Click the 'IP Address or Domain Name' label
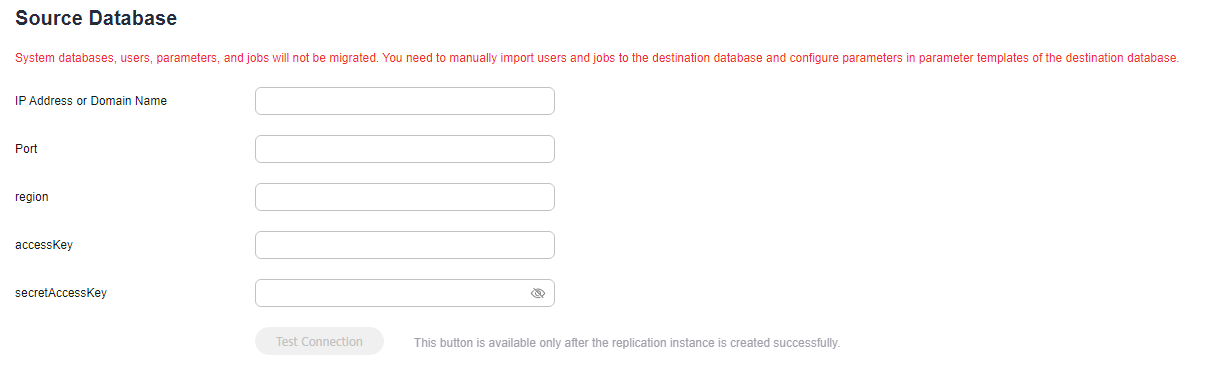This screenshot has height=369, width=1207. click(x=91, y=101)
